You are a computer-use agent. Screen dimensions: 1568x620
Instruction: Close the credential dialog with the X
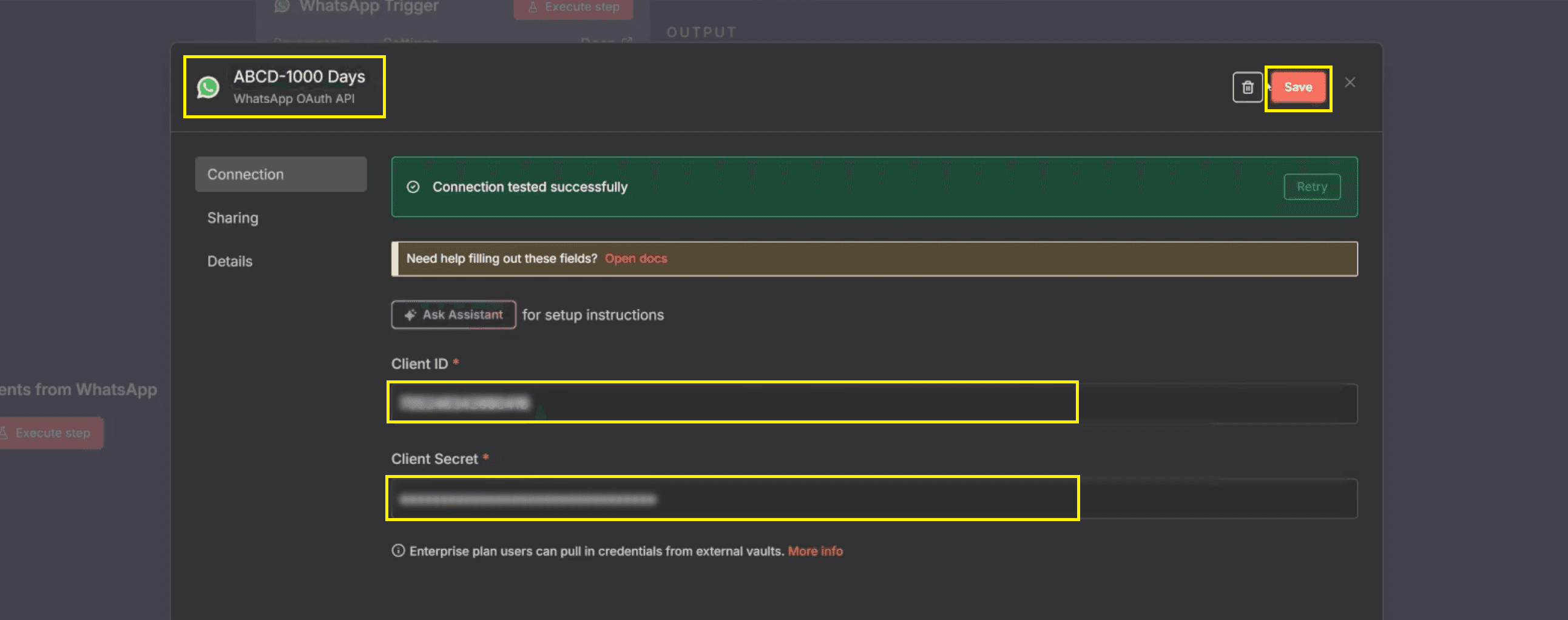[x=1350, y=81]
